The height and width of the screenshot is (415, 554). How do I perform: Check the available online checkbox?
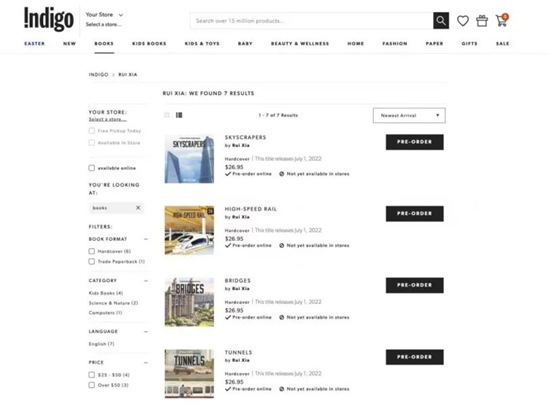[92, 168]
